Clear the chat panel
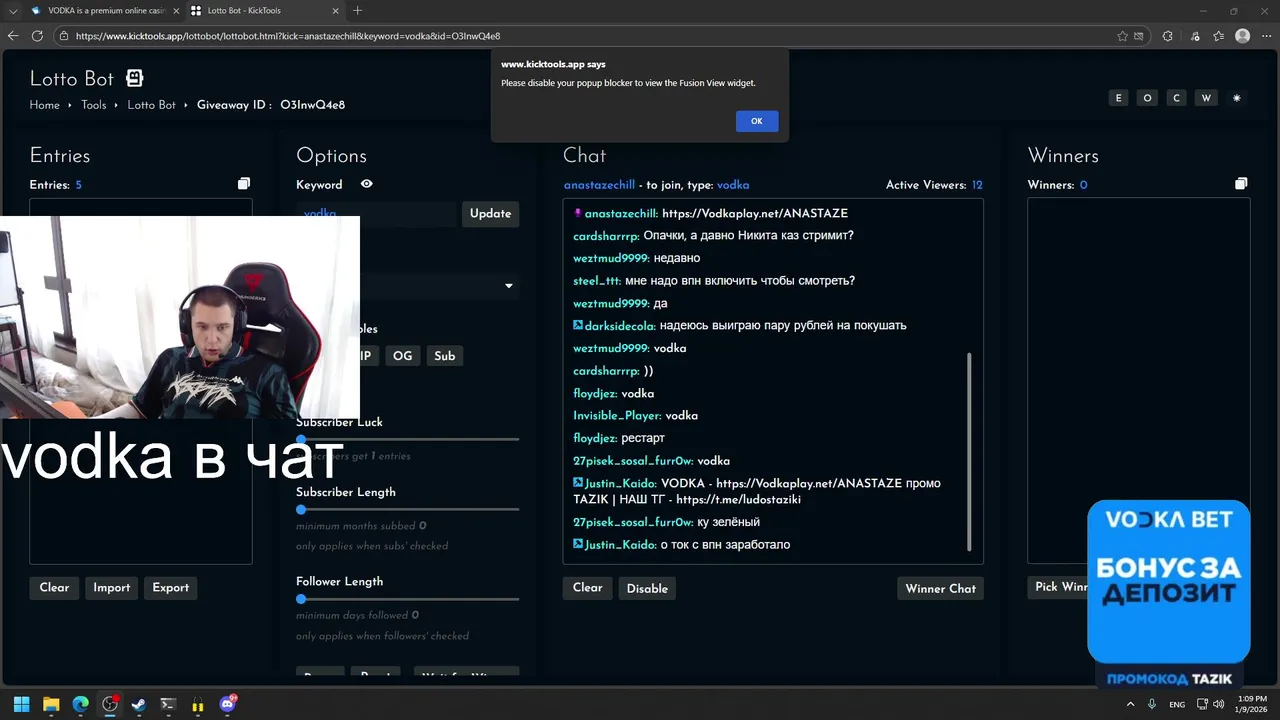1280x720 pixels. coord(587,588)
